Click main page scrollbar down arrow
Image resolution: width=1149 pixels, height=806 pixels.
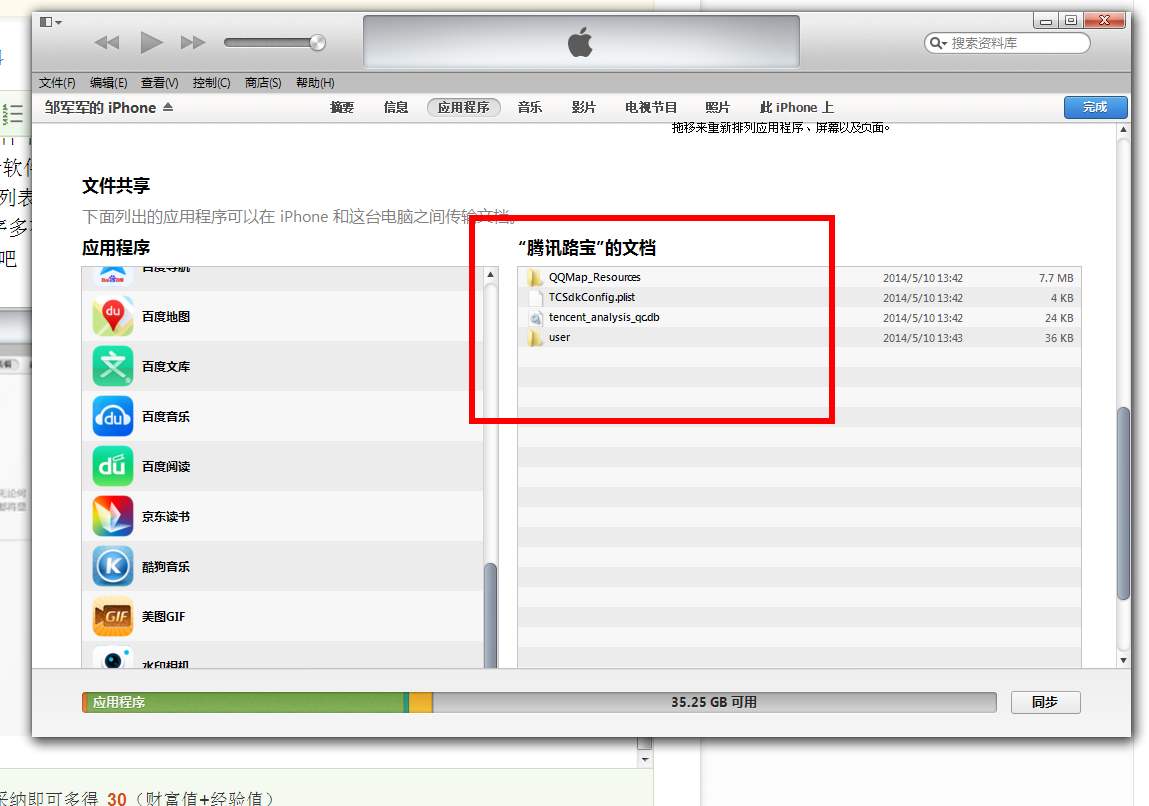pyautogui.click(x=1123, y=660)
